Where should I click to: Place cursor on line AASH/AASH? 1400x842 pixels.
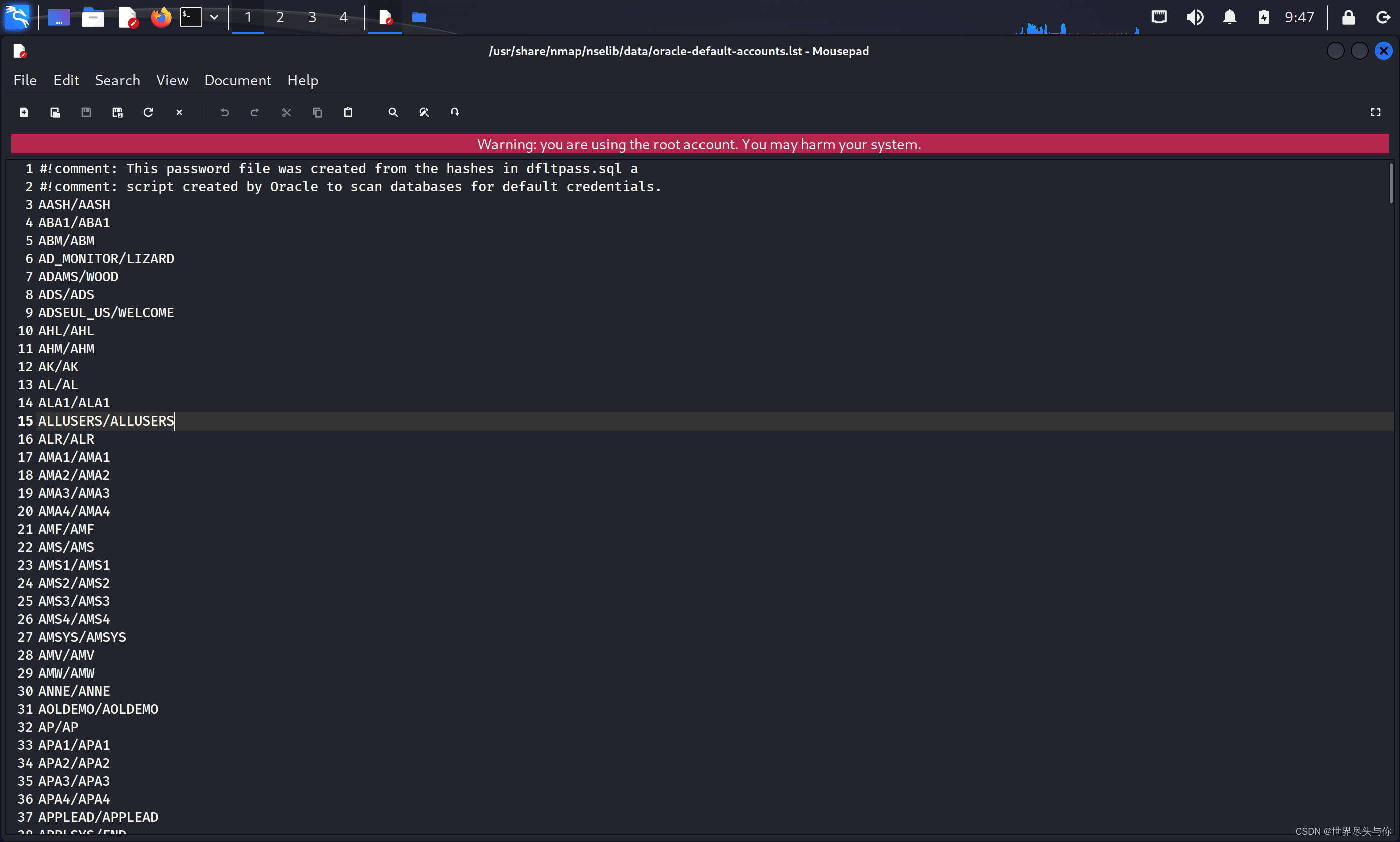74,205
